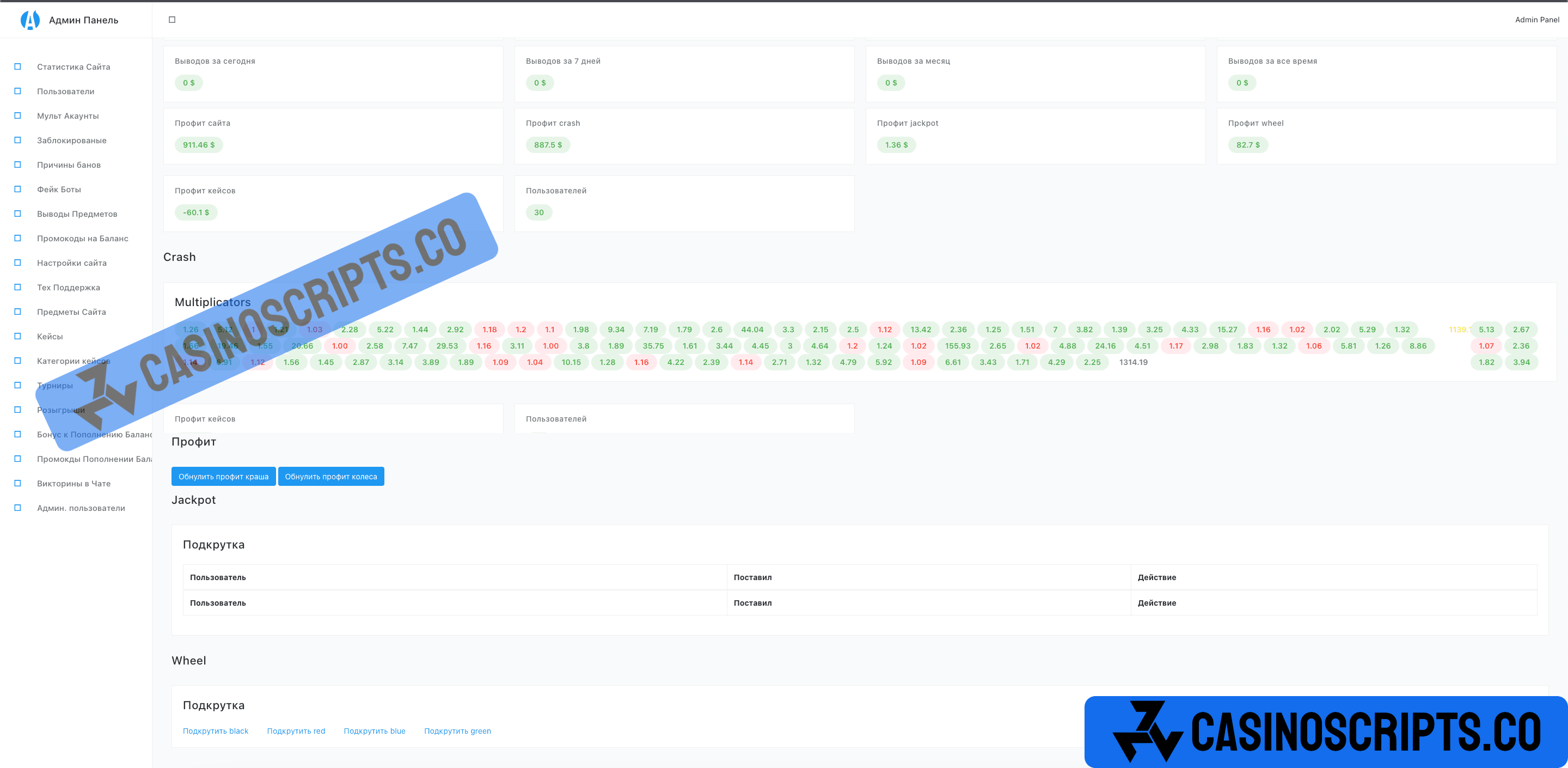Open Тех Поддержка from sidebar

(68, 288)
